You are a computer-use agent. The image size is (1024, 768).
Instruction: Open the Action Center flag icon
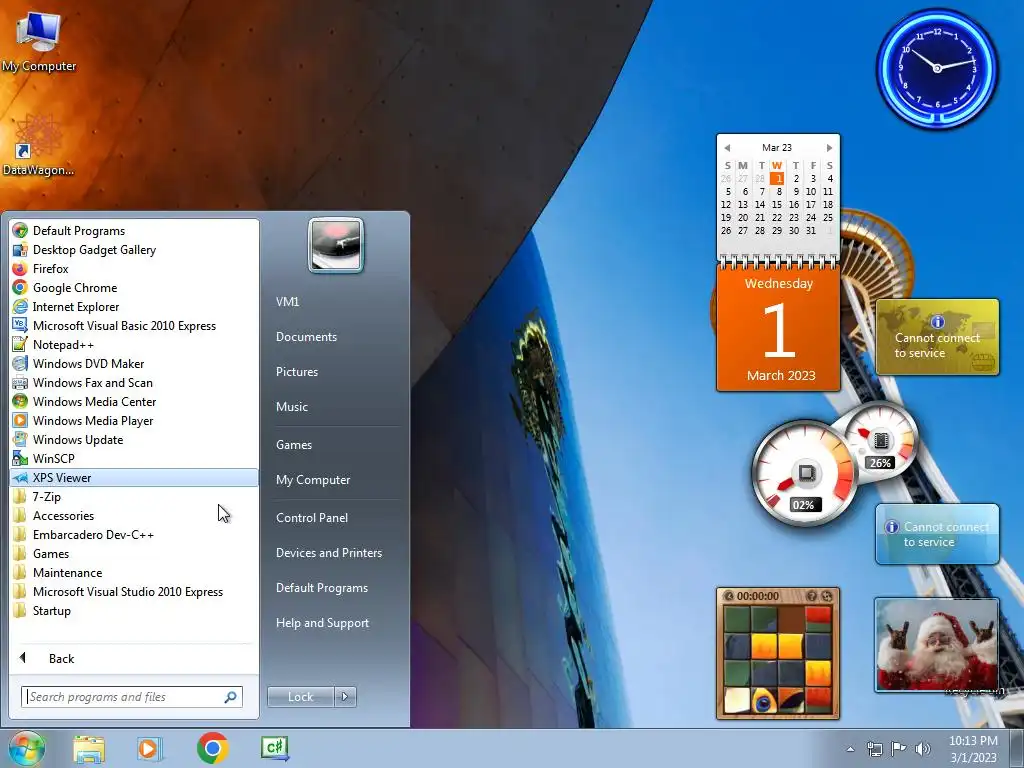pos(899,749)
